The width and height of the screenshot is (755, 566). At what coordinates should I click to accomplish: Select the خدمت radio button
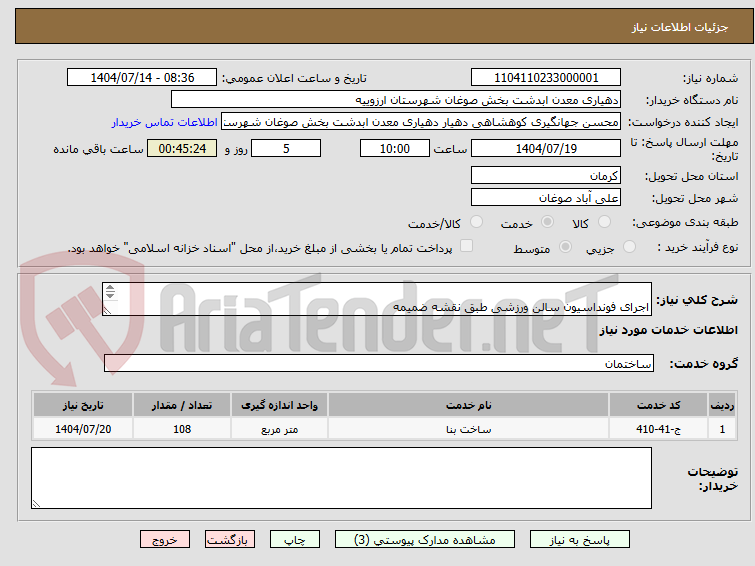point(547,222)
